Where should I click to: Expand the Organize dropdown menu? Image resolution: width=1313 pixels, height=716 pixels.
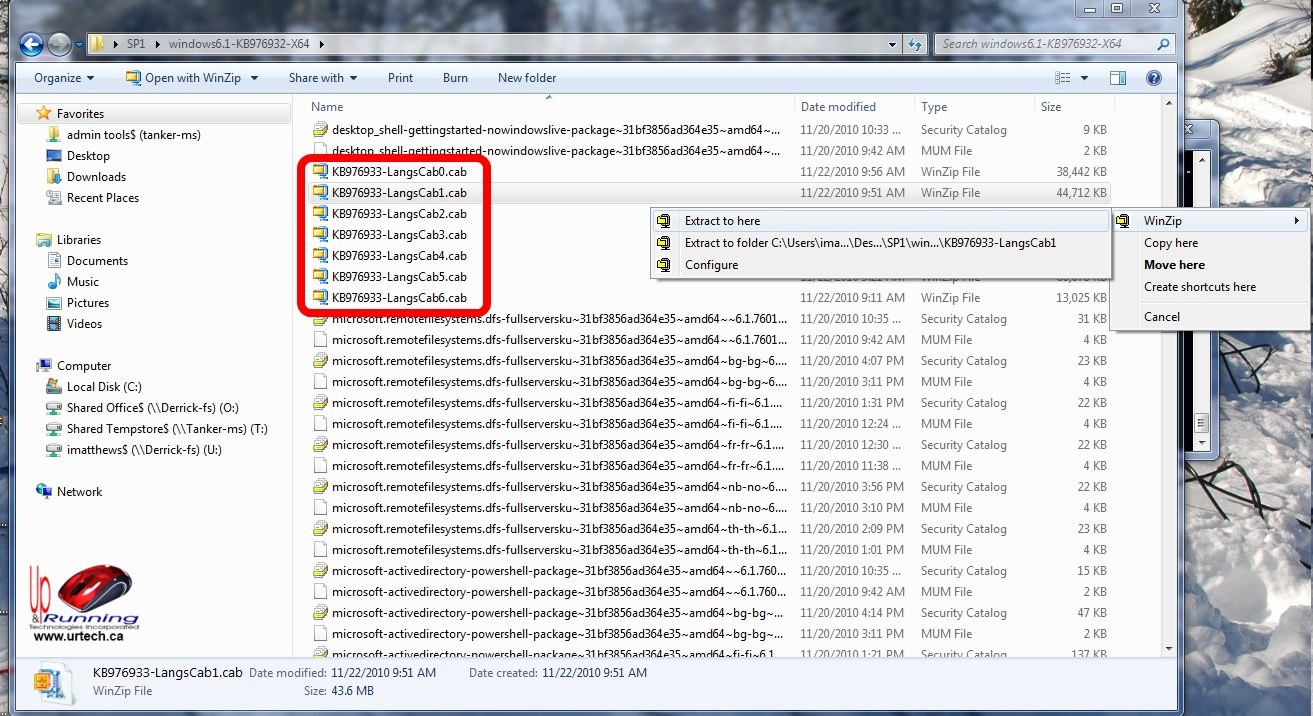[64, 78]
